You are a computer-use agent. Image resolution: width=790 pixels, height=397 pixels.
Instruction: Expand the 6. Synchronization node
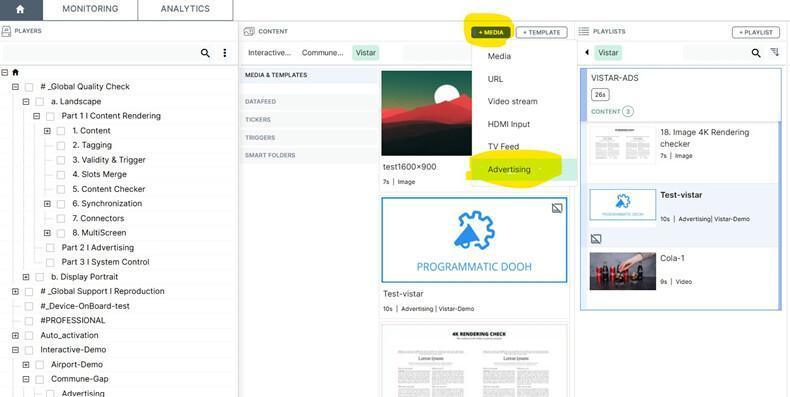tap(47, 204)
